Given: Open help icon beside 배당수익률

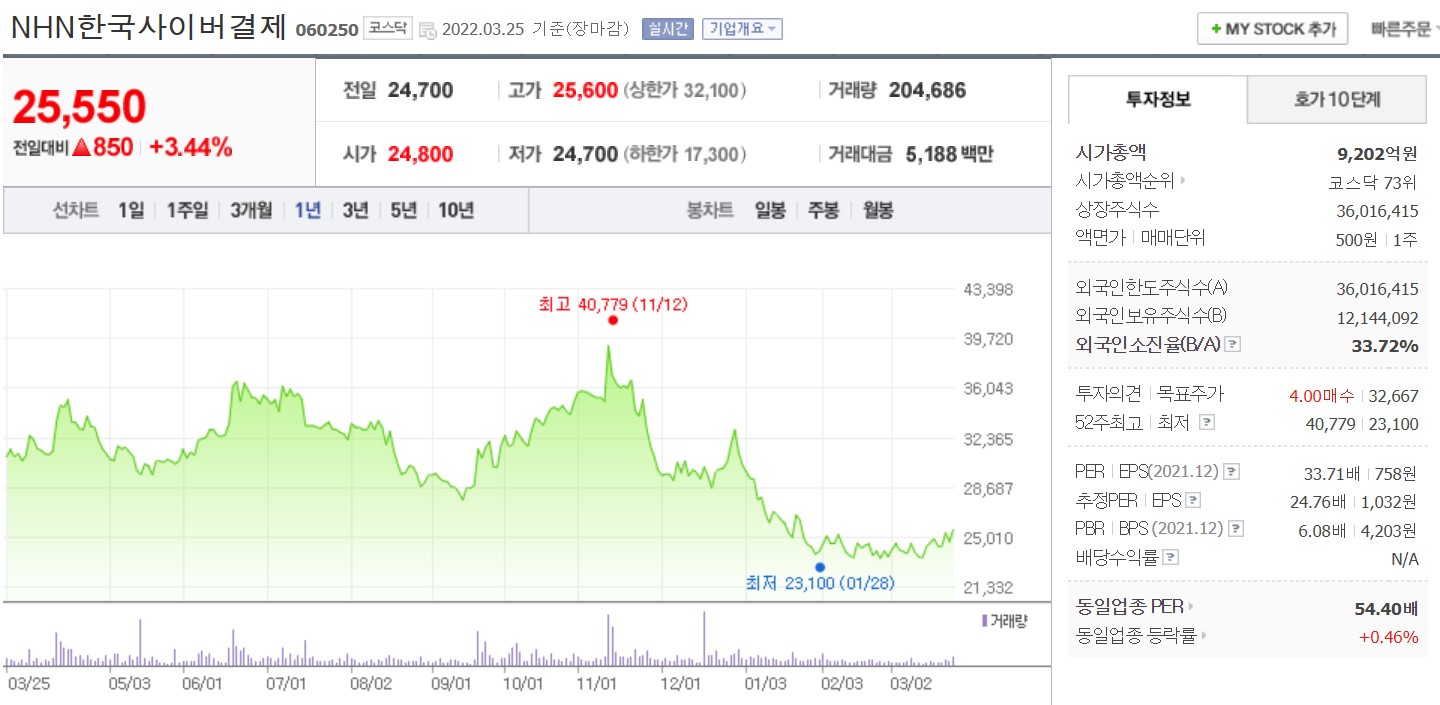Looking at the screenshot, I should coord(1171,558).
